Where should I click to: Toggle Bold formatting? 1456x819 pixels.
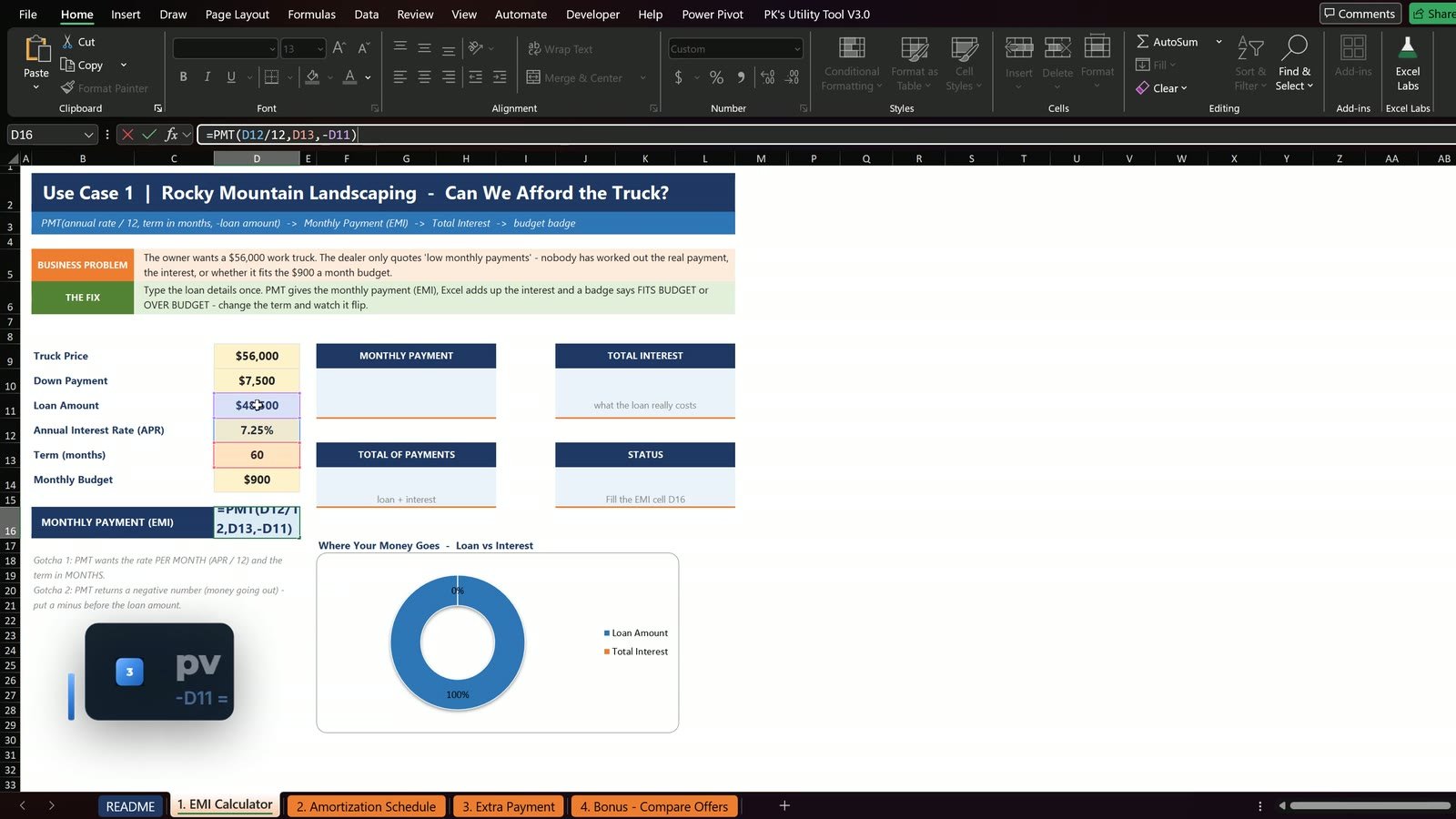183,76
